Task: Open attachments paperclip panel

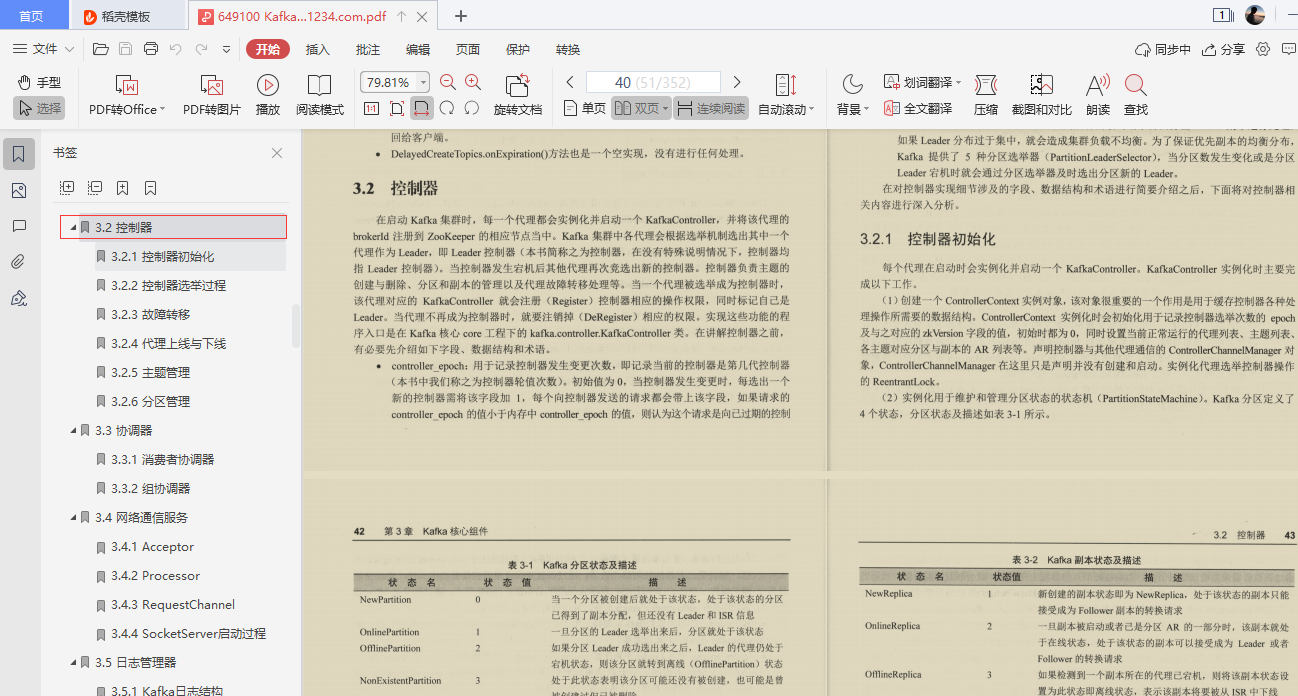Action: point(18,262)
